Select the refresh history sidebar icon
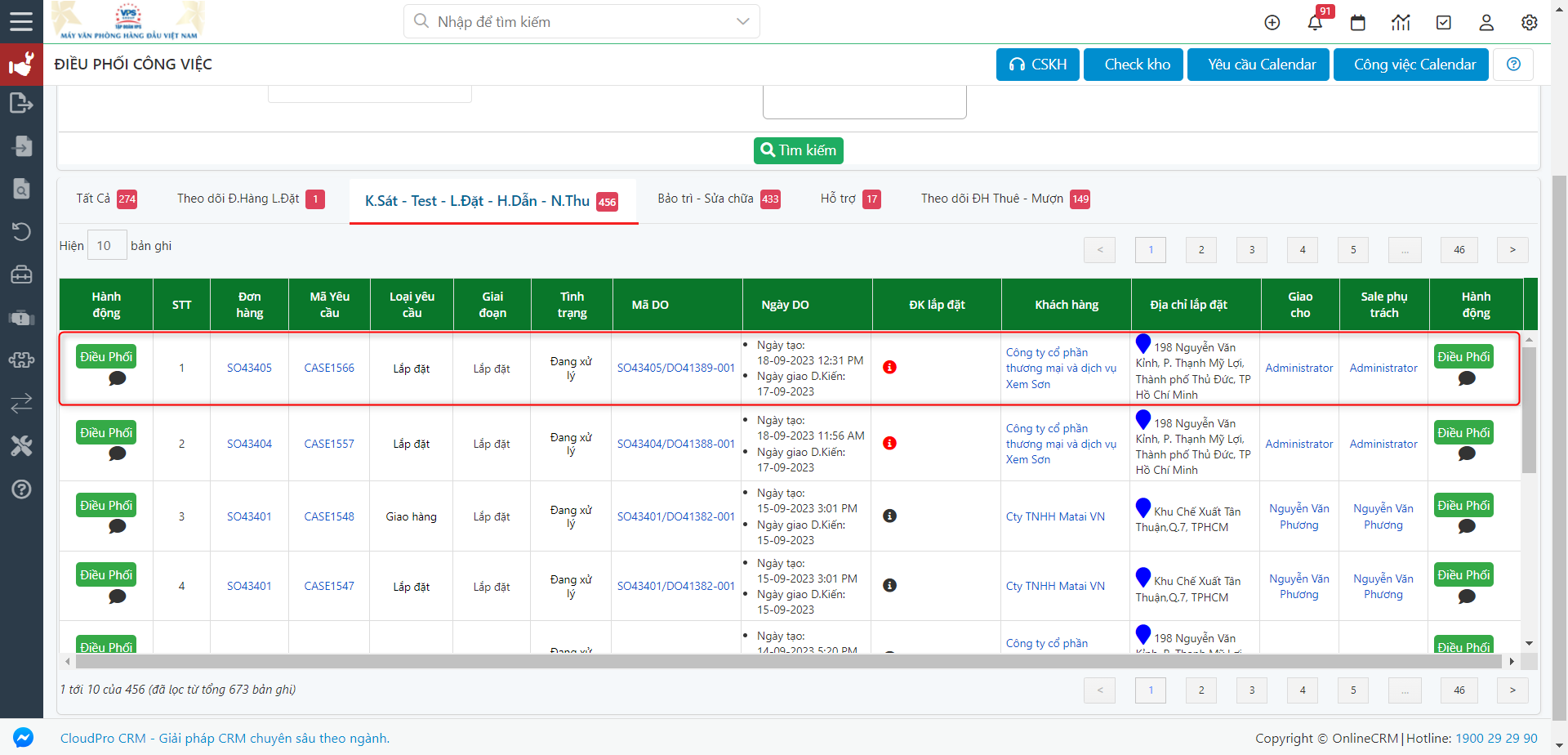Image resolution: width=1568 pixels, height=755 pixels. 21,232
